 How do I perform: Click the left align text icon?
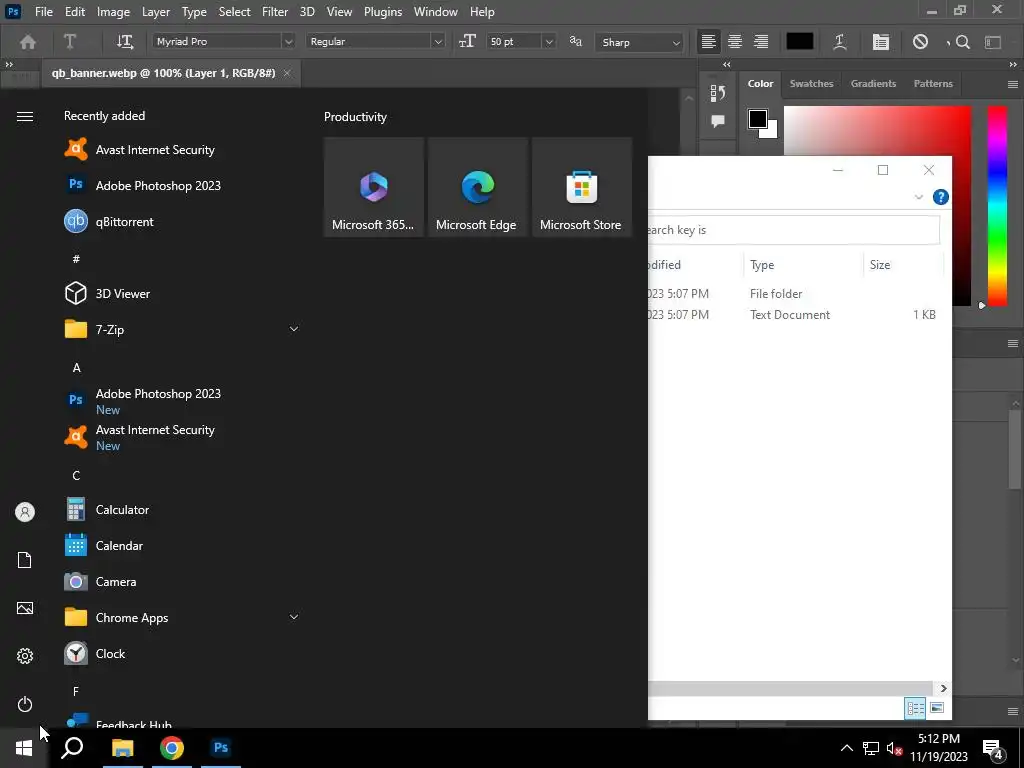(x=709, y=42)
